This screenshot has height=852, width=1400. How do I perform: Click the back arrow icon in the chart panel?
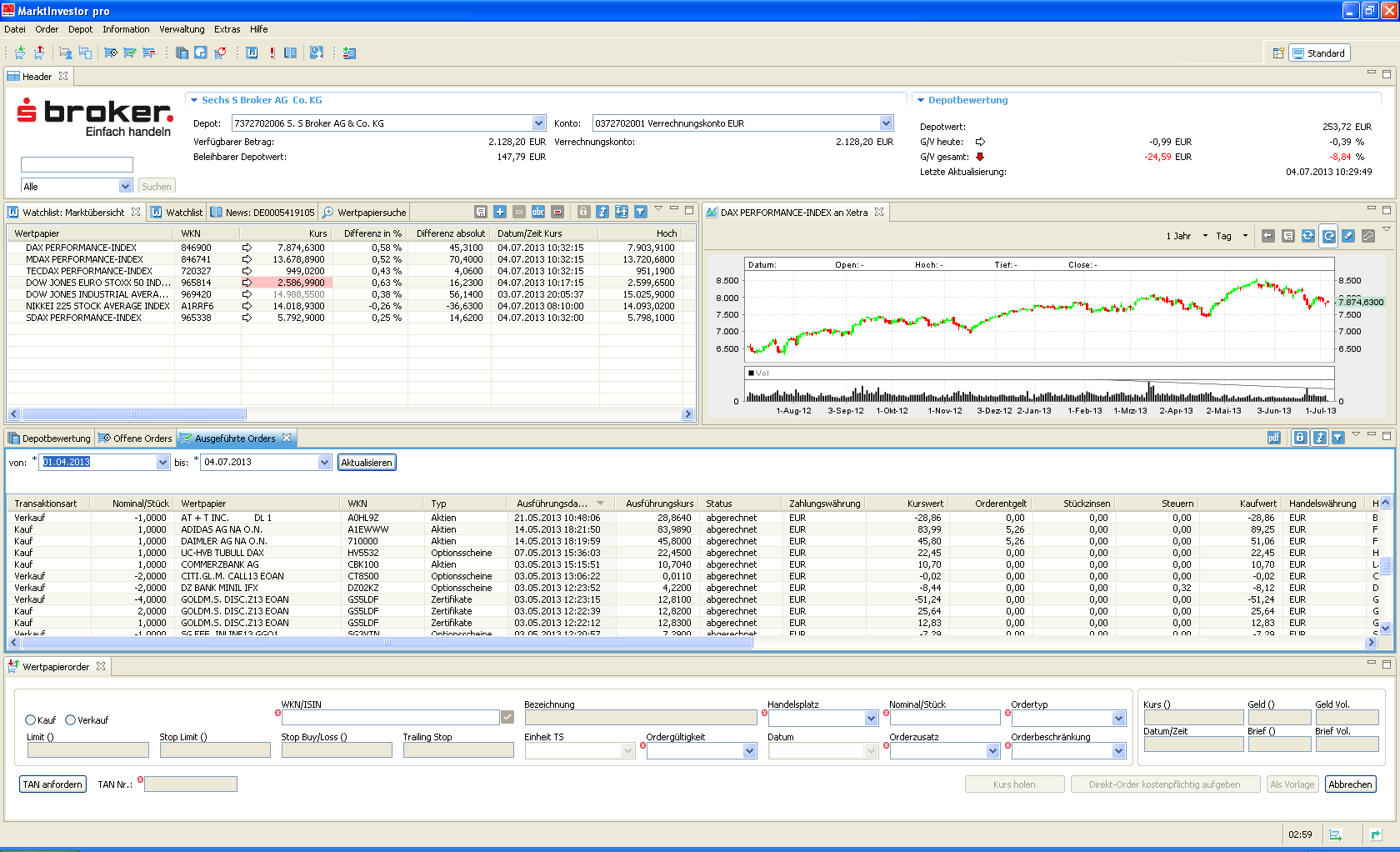click(1267, 236)
